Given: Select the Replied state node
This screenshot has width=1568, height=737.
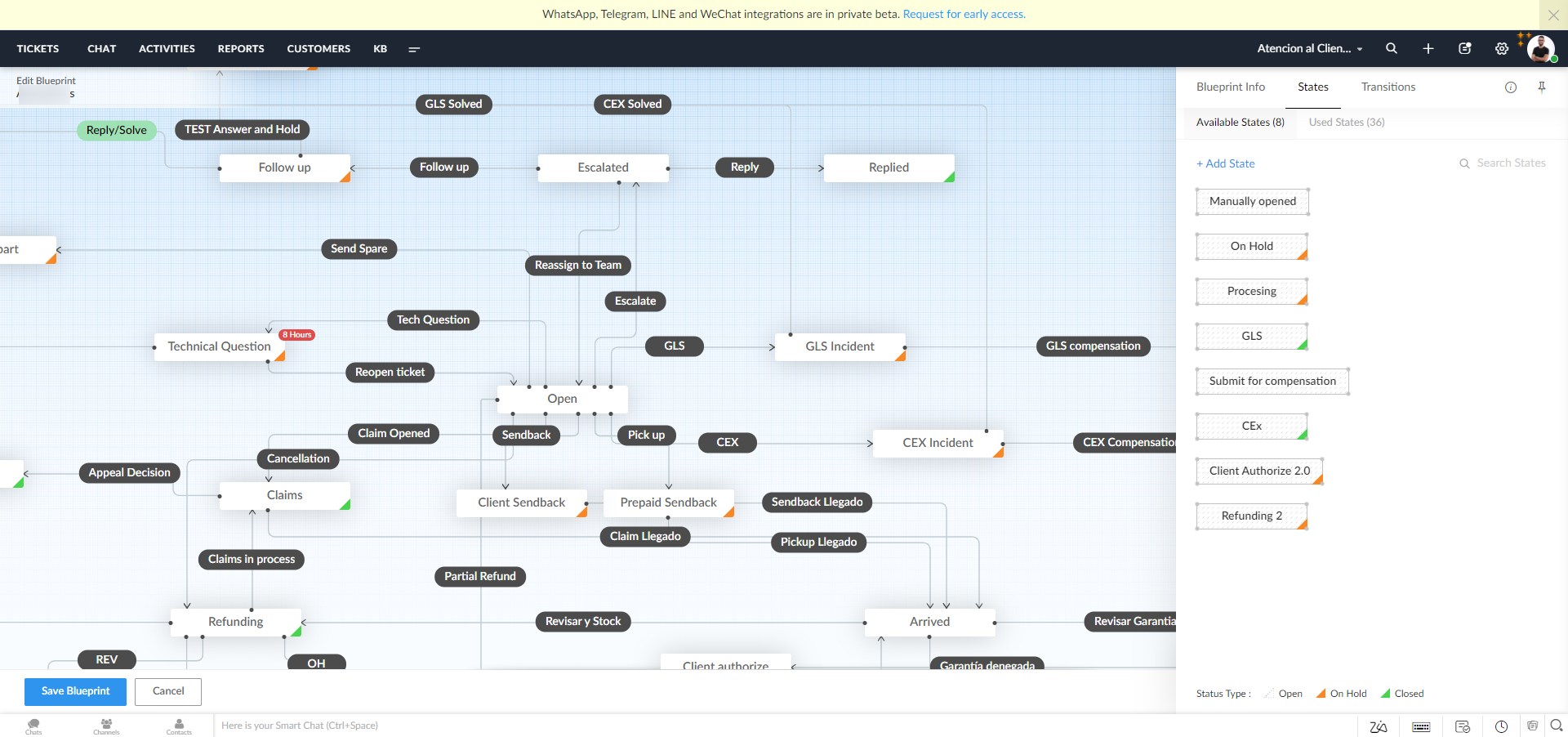Looking at the screenshot, I should (x=889, y=167).
